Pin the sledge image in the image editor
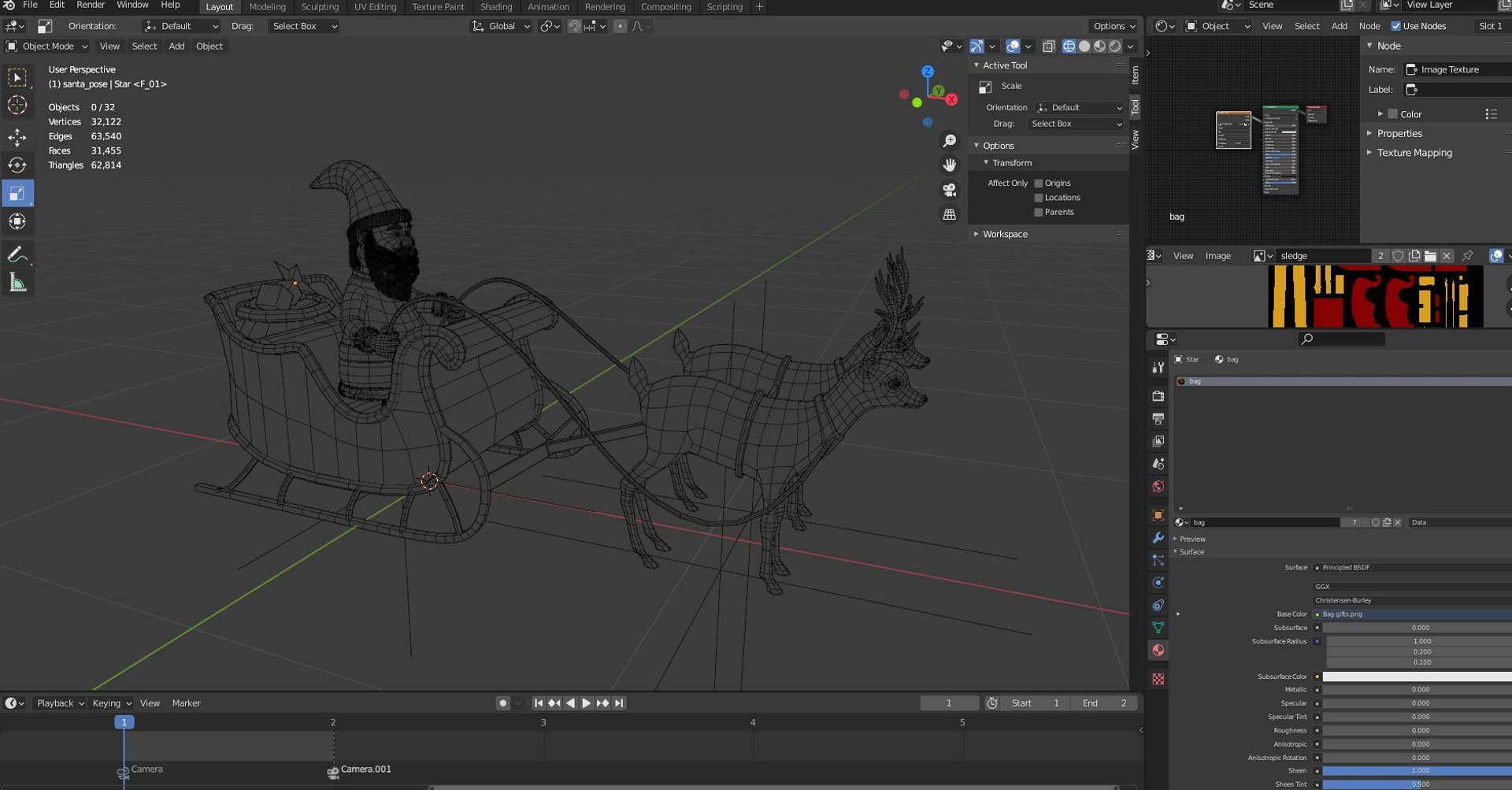 pos(1467,256)
